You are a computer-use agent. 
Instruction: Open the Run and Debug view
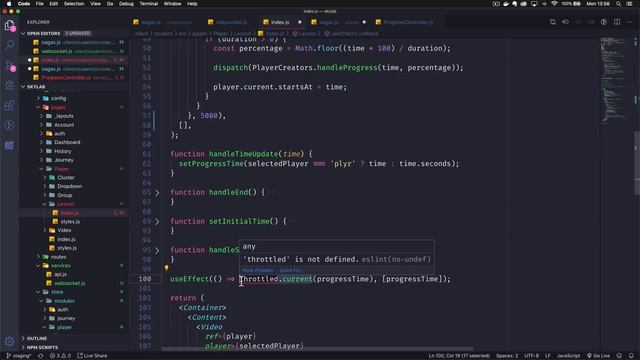pyautogui.click(x=9, y=85)
